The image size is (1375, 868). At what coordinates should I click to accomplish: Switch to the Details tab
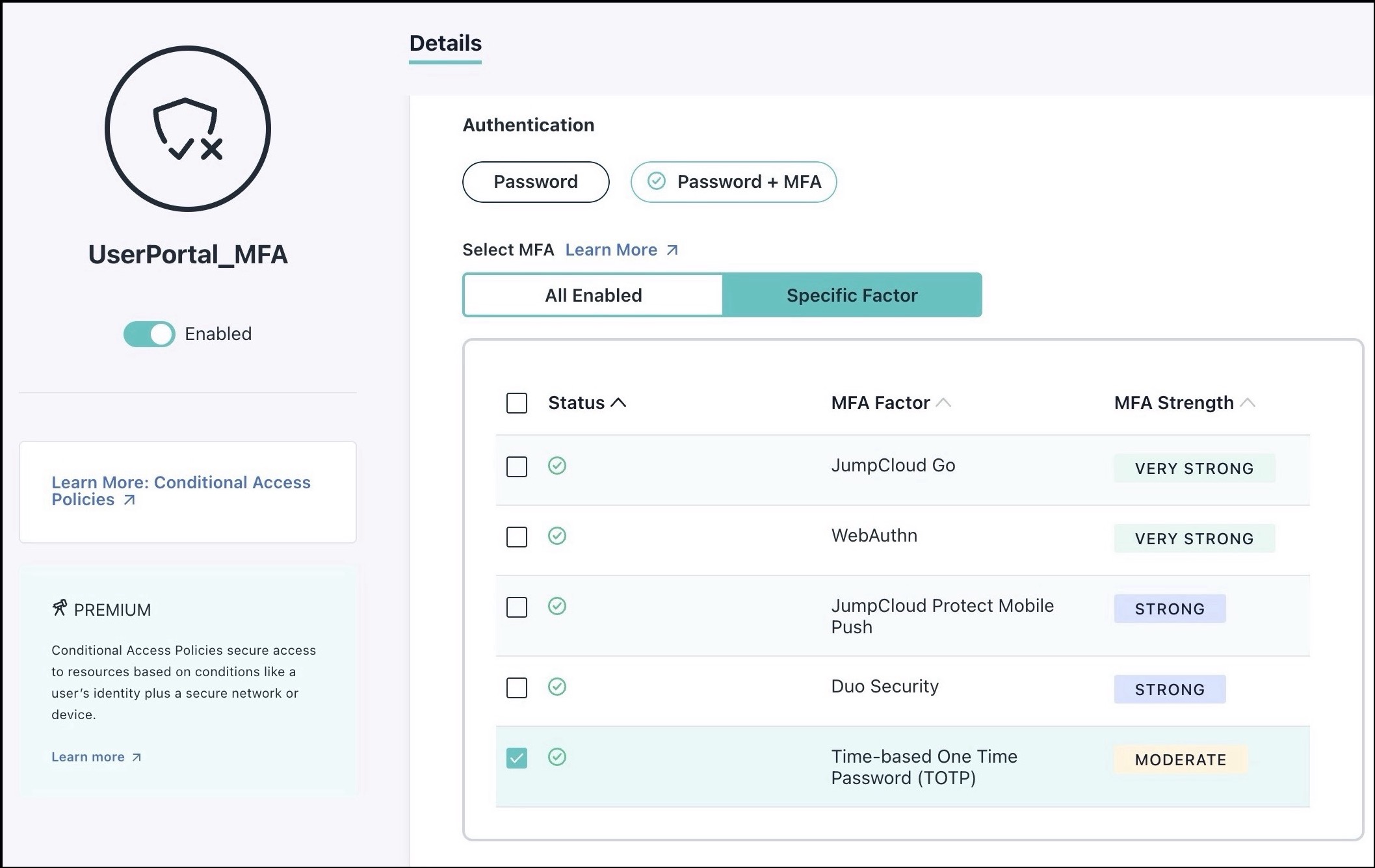[x=445, y=43]
